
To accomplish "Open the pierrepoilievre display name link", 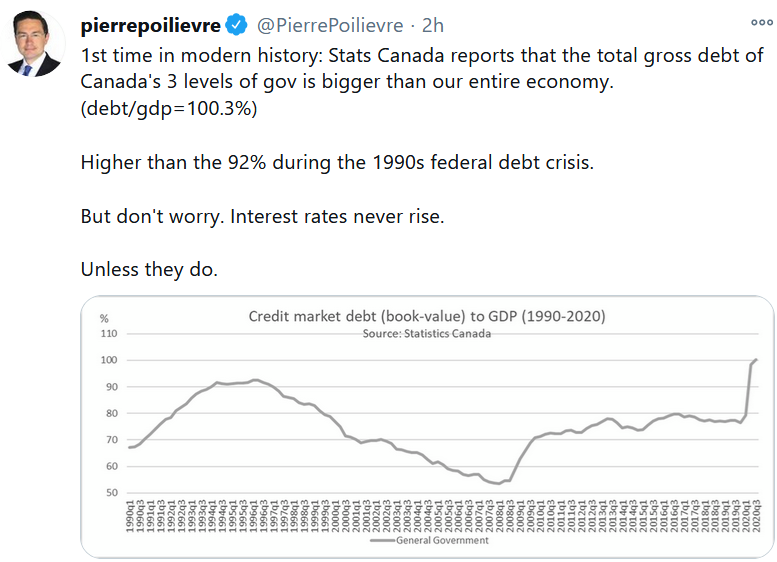I will pos(153,25).
